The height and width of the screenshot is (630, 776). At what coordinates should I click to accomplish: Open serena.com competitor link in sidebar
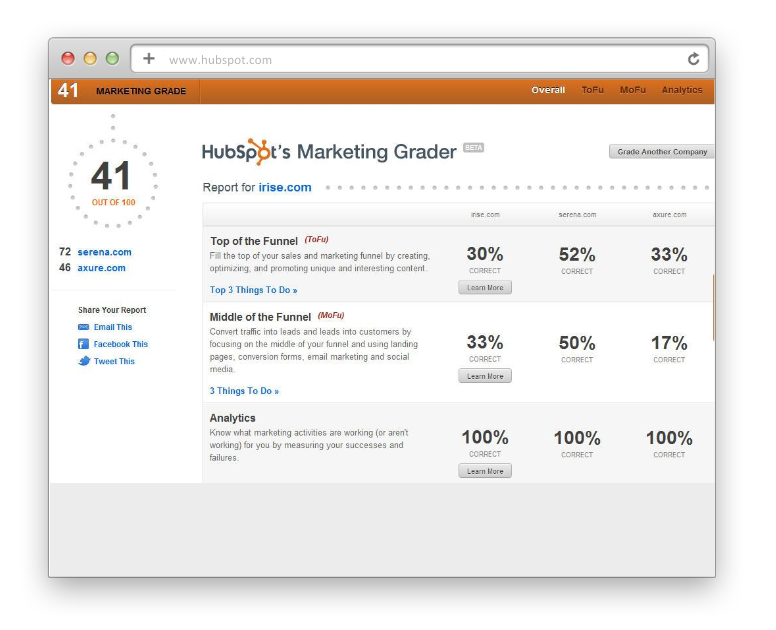point(104,252)
